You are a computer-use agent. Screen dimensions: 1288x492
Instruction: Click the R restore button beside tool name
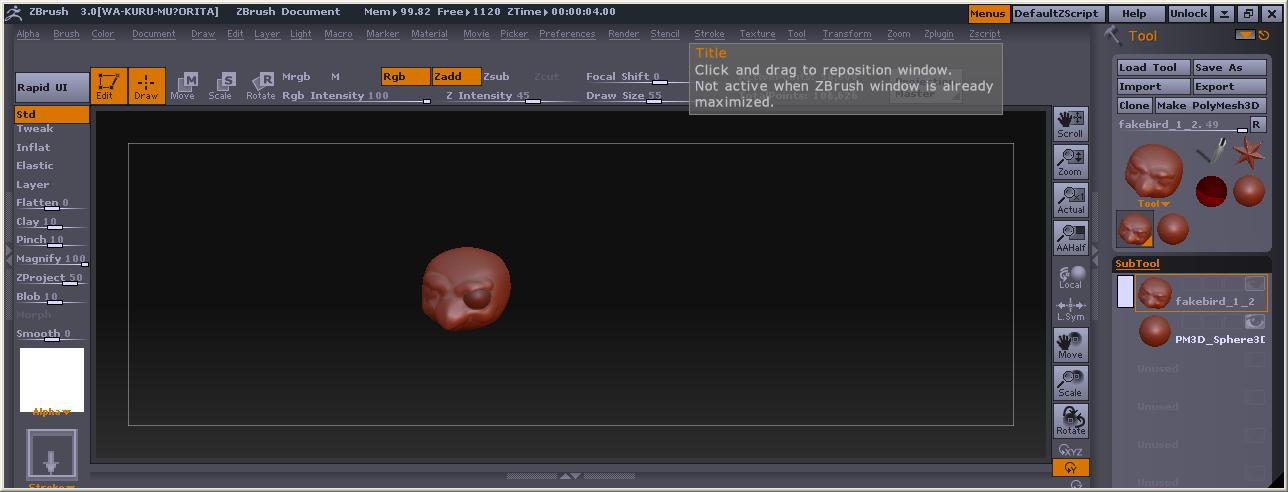click(1257, 125)
